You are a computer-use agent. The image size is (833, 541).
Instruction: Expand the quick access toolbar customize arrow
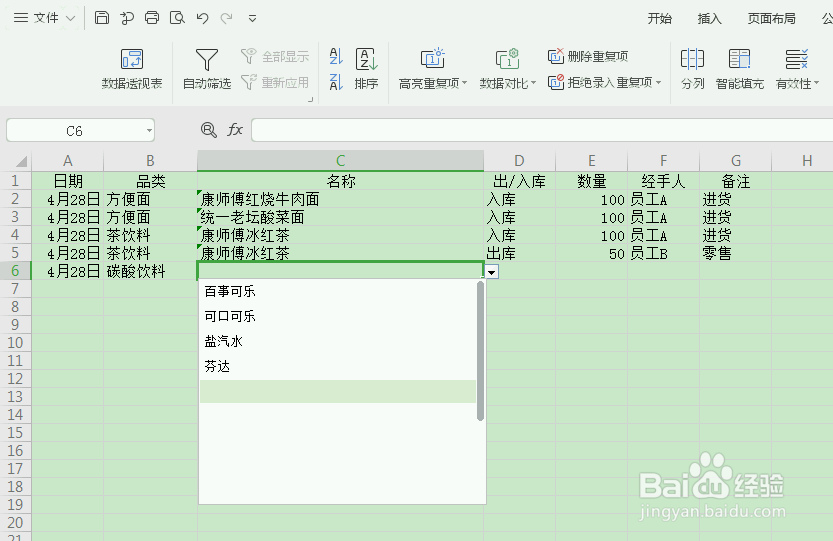252,19
